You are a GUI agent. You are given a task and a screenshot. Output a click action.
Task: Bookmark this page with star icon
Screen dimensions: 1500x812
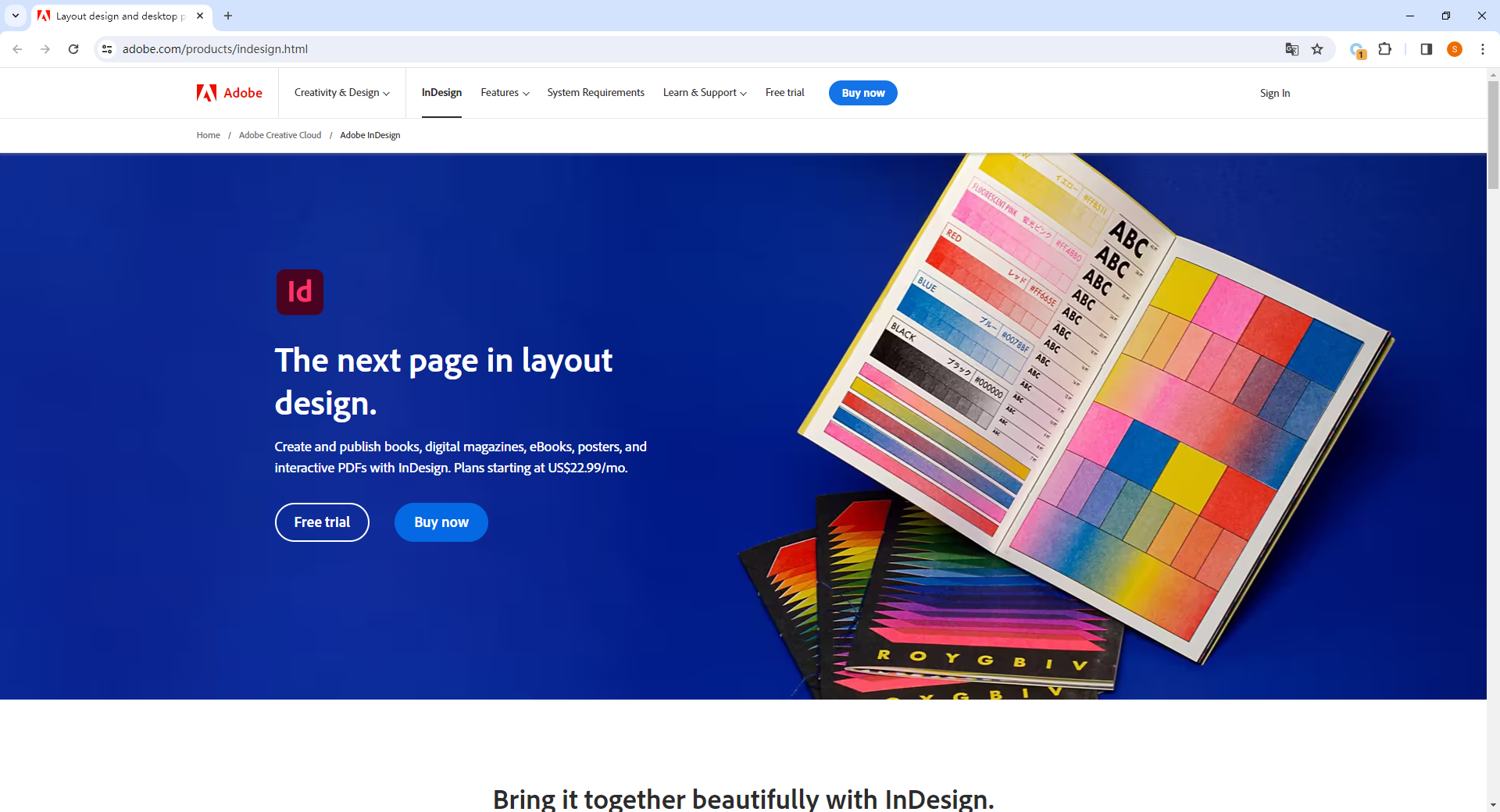[1317, 49]
